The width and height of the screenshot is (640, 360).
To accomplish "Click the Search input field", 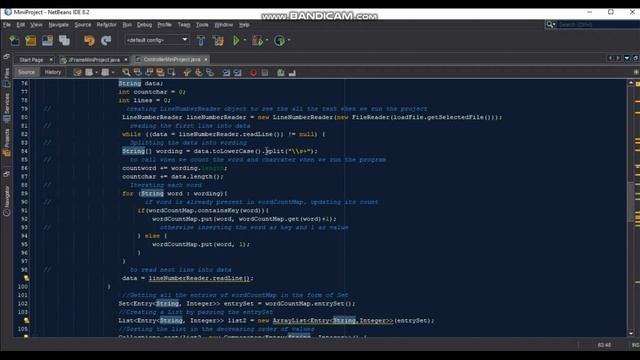I will pyautogui.click(x=598, y=25).
